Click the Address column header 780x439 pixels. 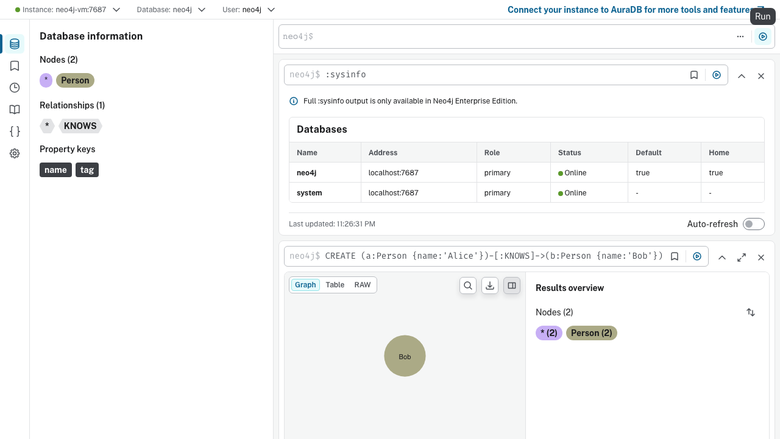point(383,153)
